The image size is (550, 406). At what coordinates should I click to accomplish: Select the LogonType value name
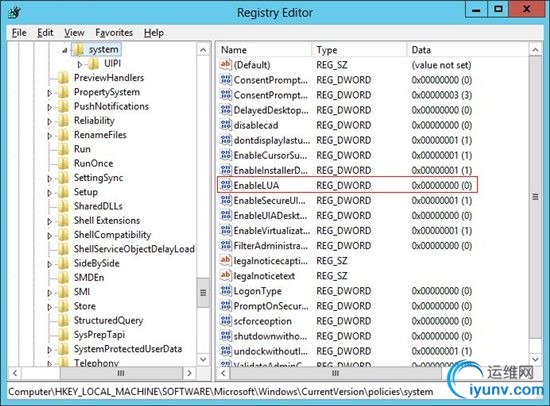coord(258,291)
